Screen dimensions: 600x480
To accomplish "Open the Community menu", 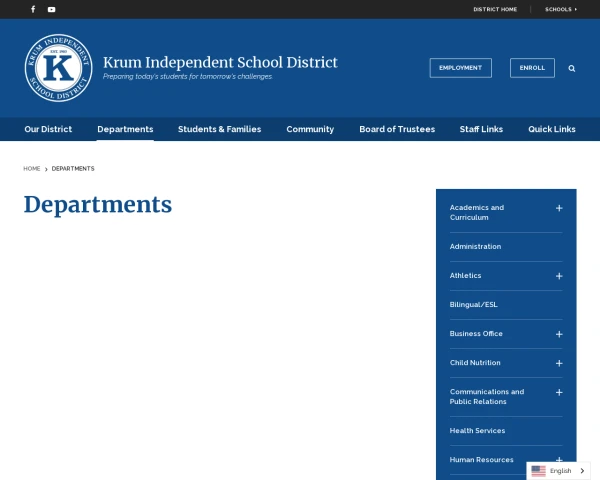I will tap(310, 129).
